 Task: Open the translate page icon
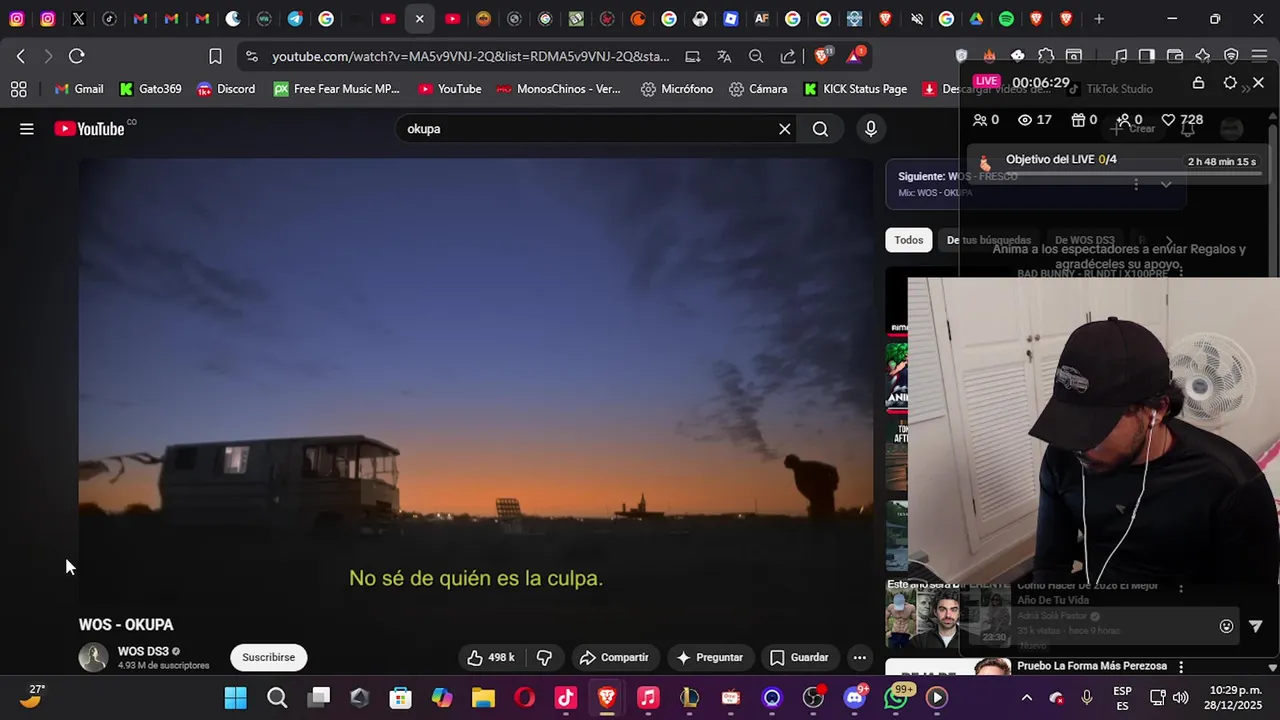pos(724,56)
